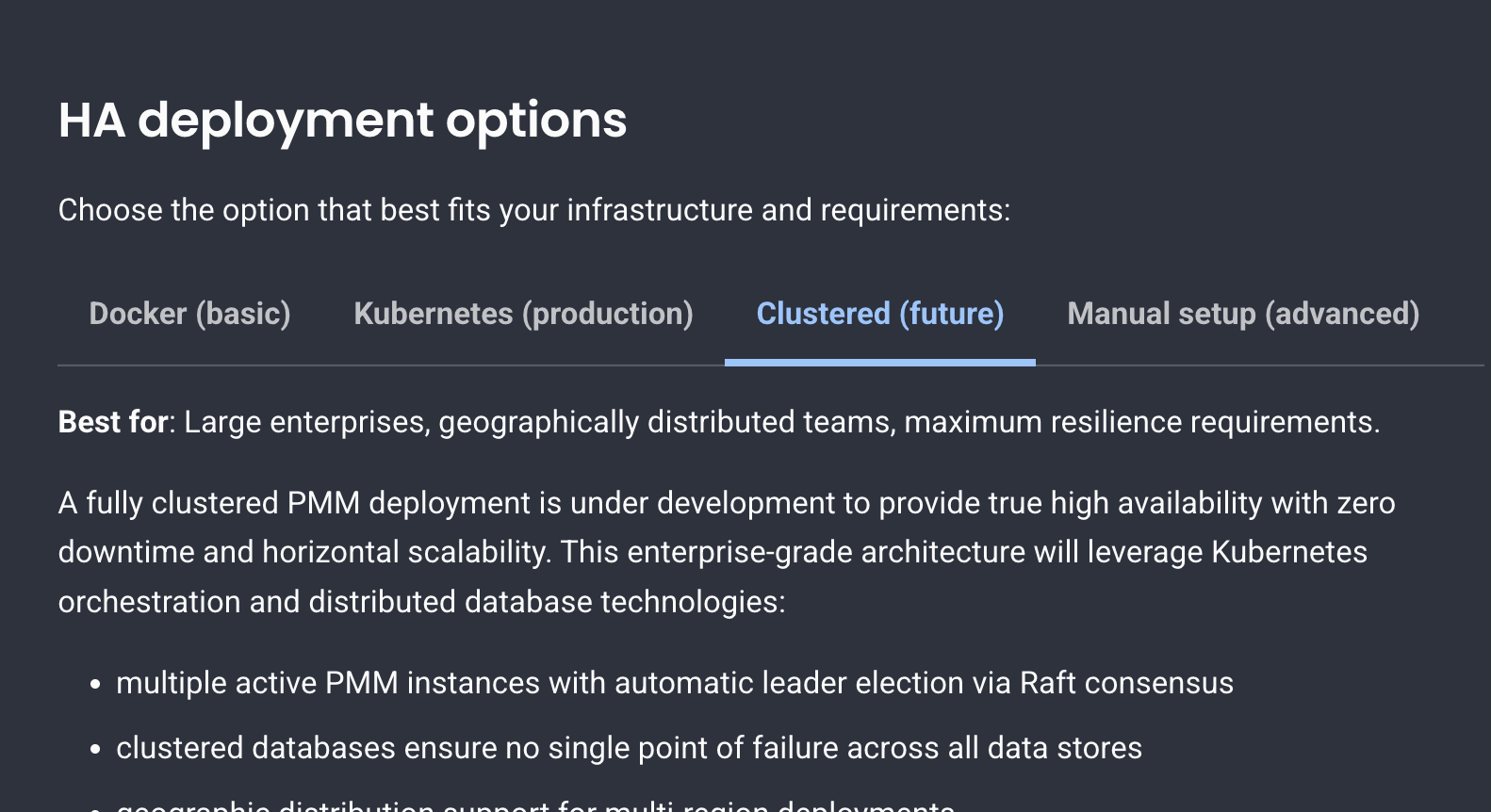Click the HA deployment options heading
The image size is (1491, 812).
342,121
